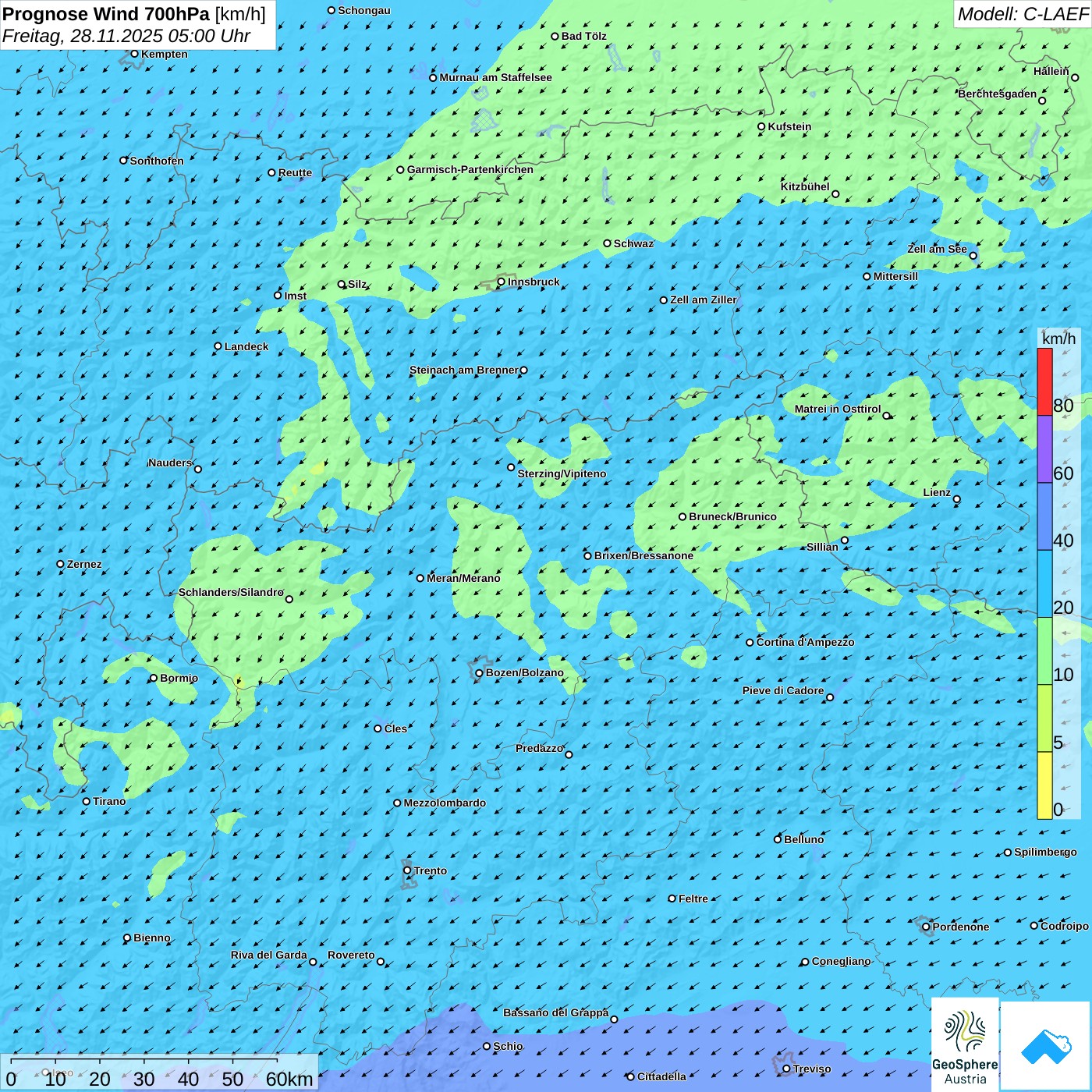Click the 'Belluno' label
The height and width of the screenshot is (1092, 1092).
[803, 839]
